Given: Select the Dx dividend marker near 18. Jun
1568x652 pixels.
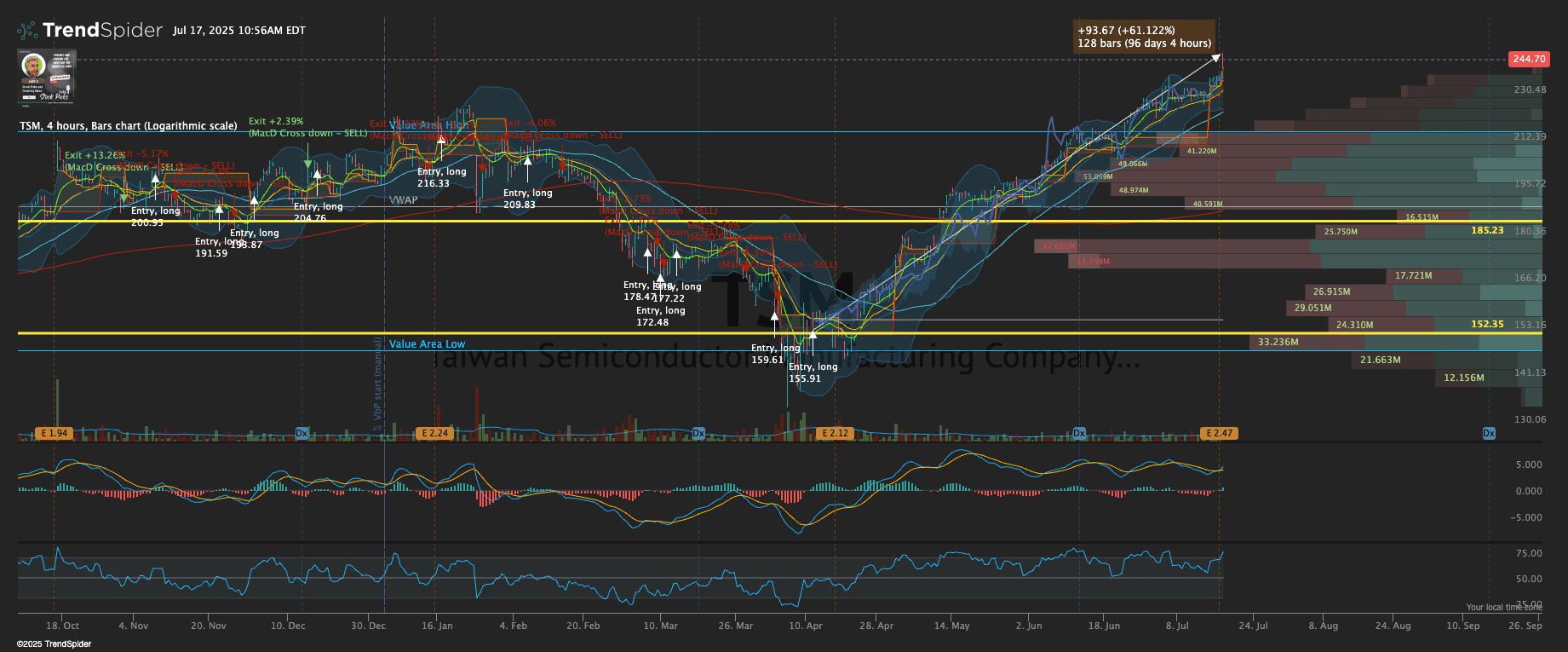Looking at the screenshot, I should coord(1079,434).
